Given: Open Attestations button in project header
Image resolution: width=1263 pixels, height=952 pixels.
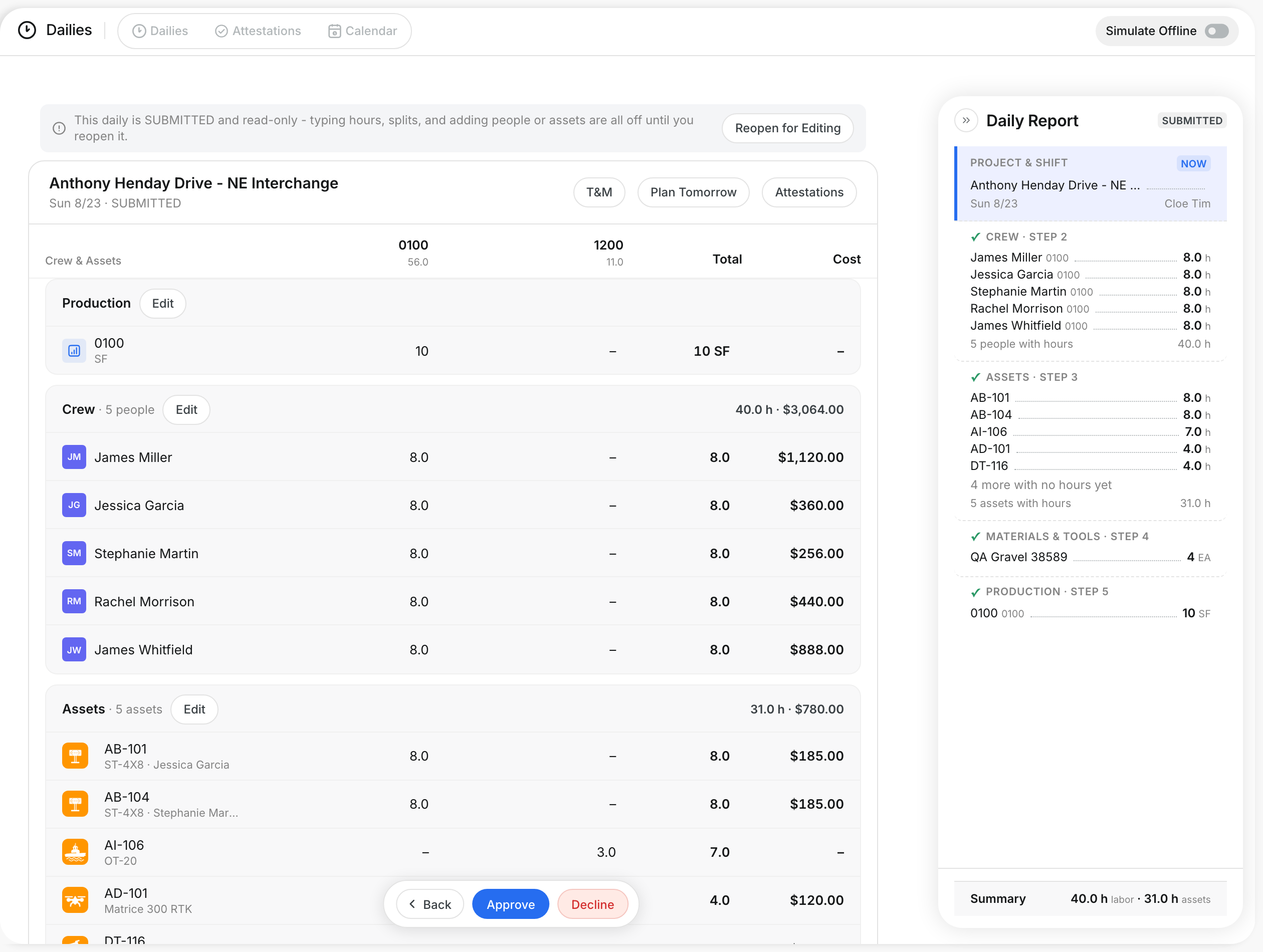Looking at the screenshot, I should (809, 192).
